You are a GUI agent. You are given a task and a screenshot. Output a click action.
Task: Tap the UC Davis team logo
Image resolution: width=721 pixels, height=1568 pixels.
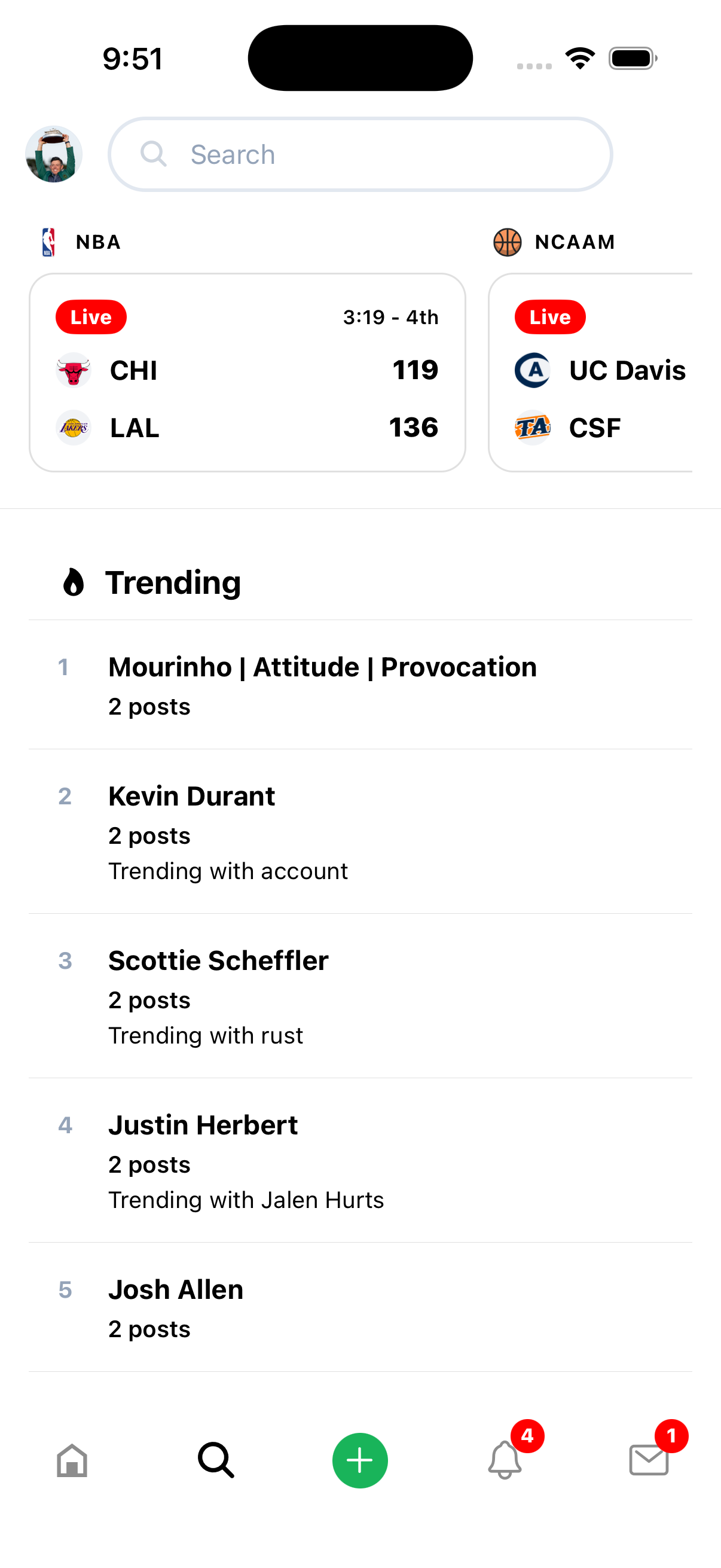pyautogui.click(x=533, y=370)
